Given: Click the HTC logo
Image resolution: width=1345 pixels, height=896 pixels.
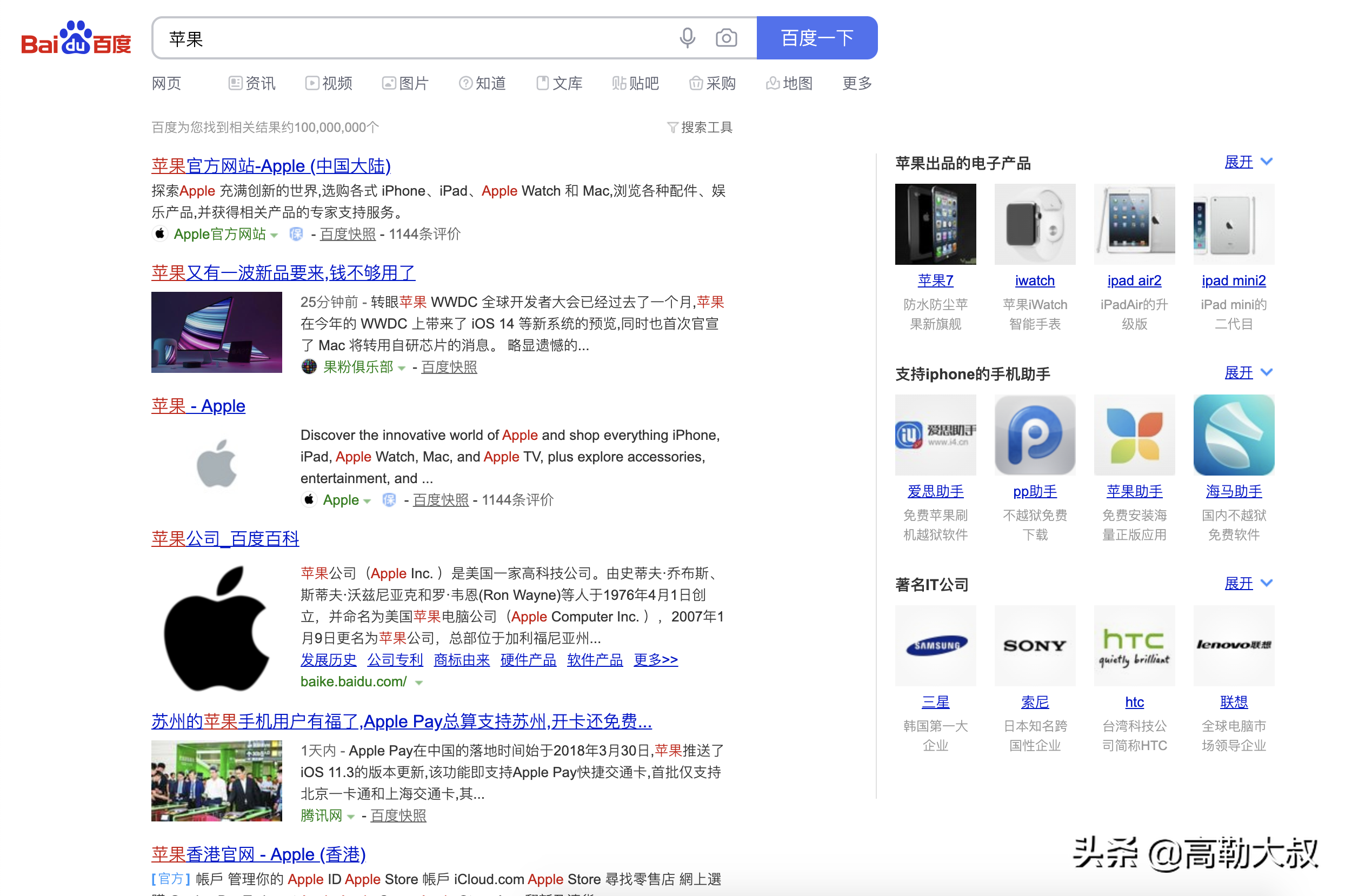Looking at the screenshot, I should pyautogui.click(x=1135, y=646).
